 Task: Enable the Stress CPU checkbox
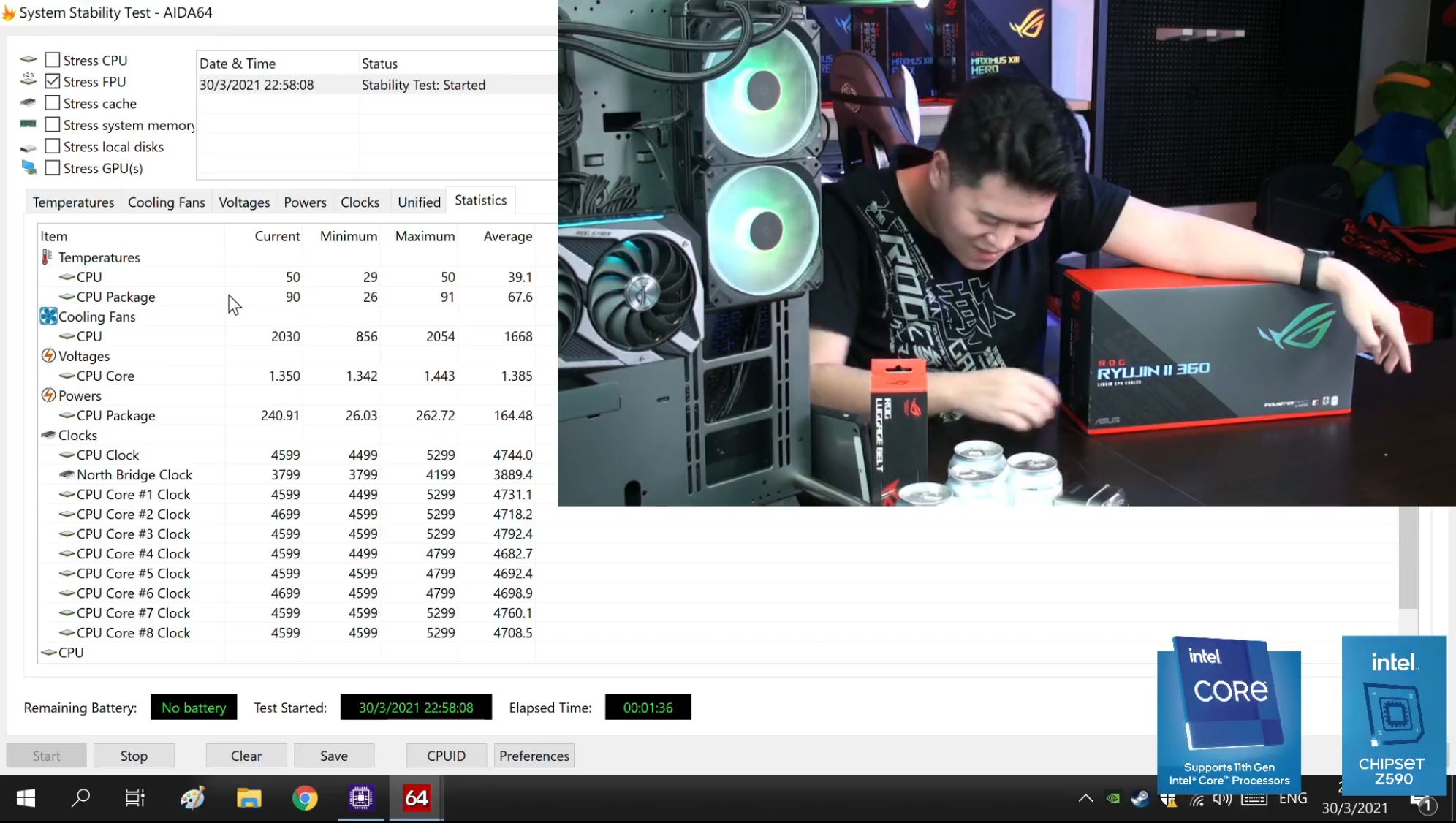(53, 60)
